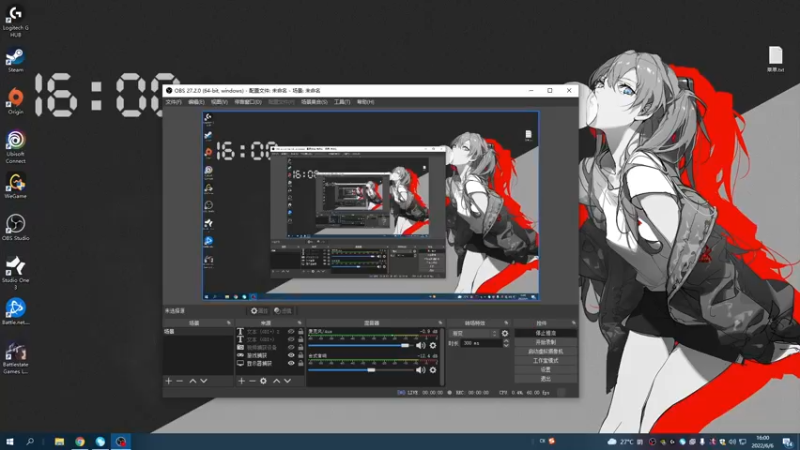Viewport: 800px width, 450px height.
Task: Click the Start Recording button
Action: pos(545,342)
